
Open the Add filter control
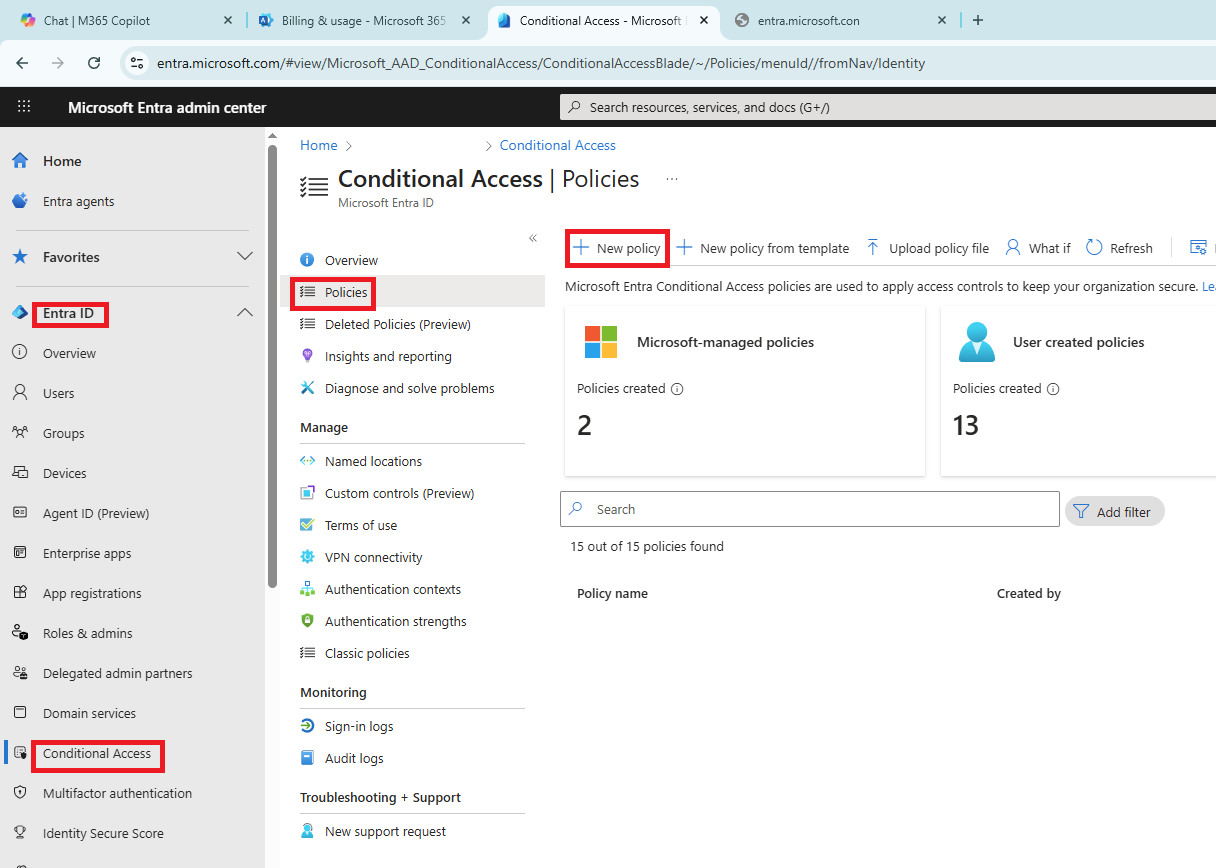pos(1113,511)
